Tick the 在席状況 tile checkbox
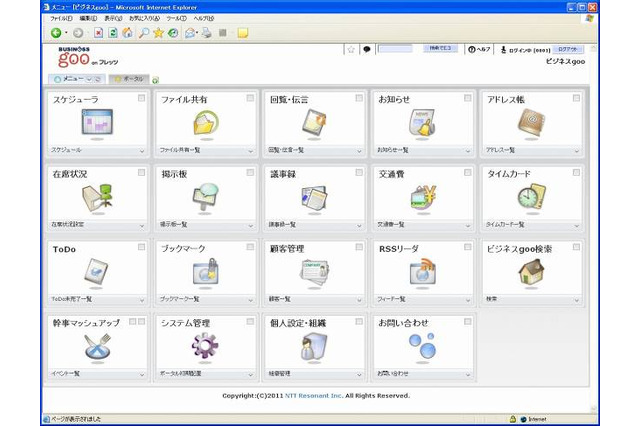The height and width of the screenshot is (426, 640). point(141,173)
